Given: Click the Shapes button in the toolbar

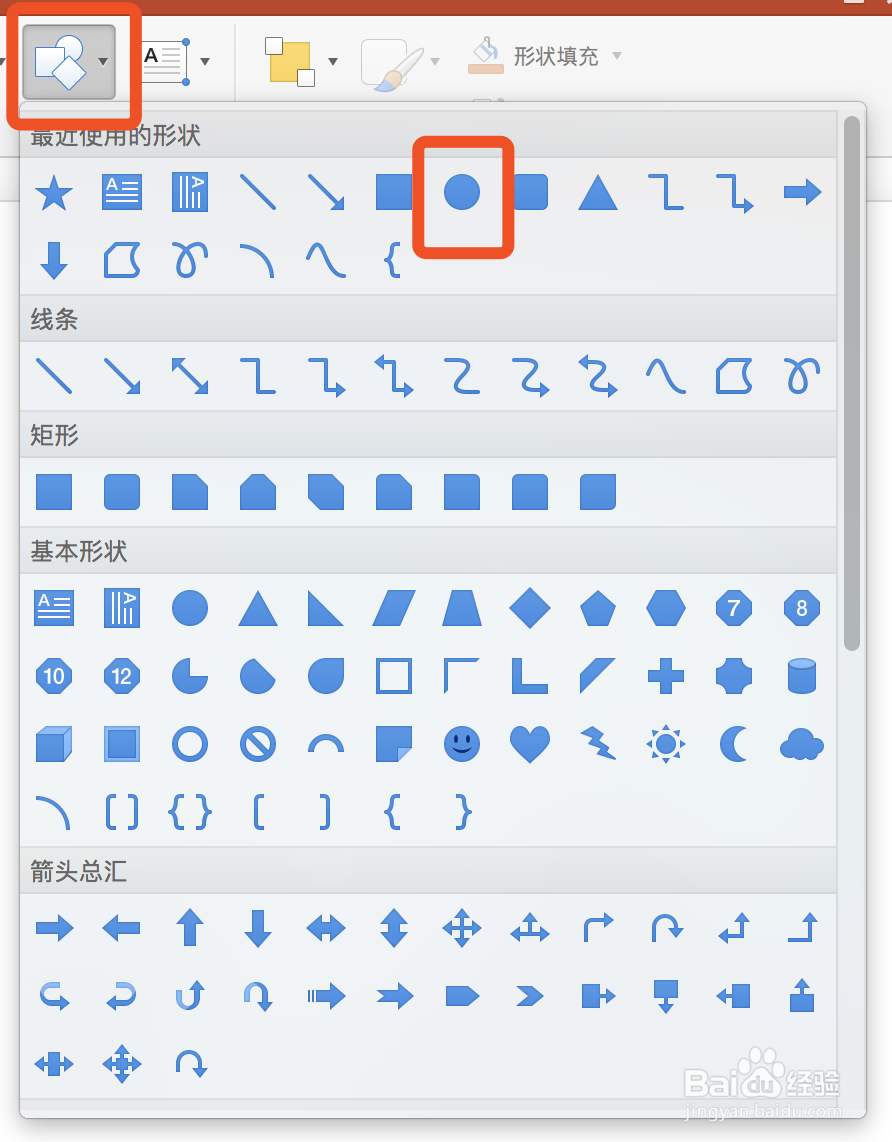Looking at the screenshot, I should pyautogui.click(x=60, y=62).
